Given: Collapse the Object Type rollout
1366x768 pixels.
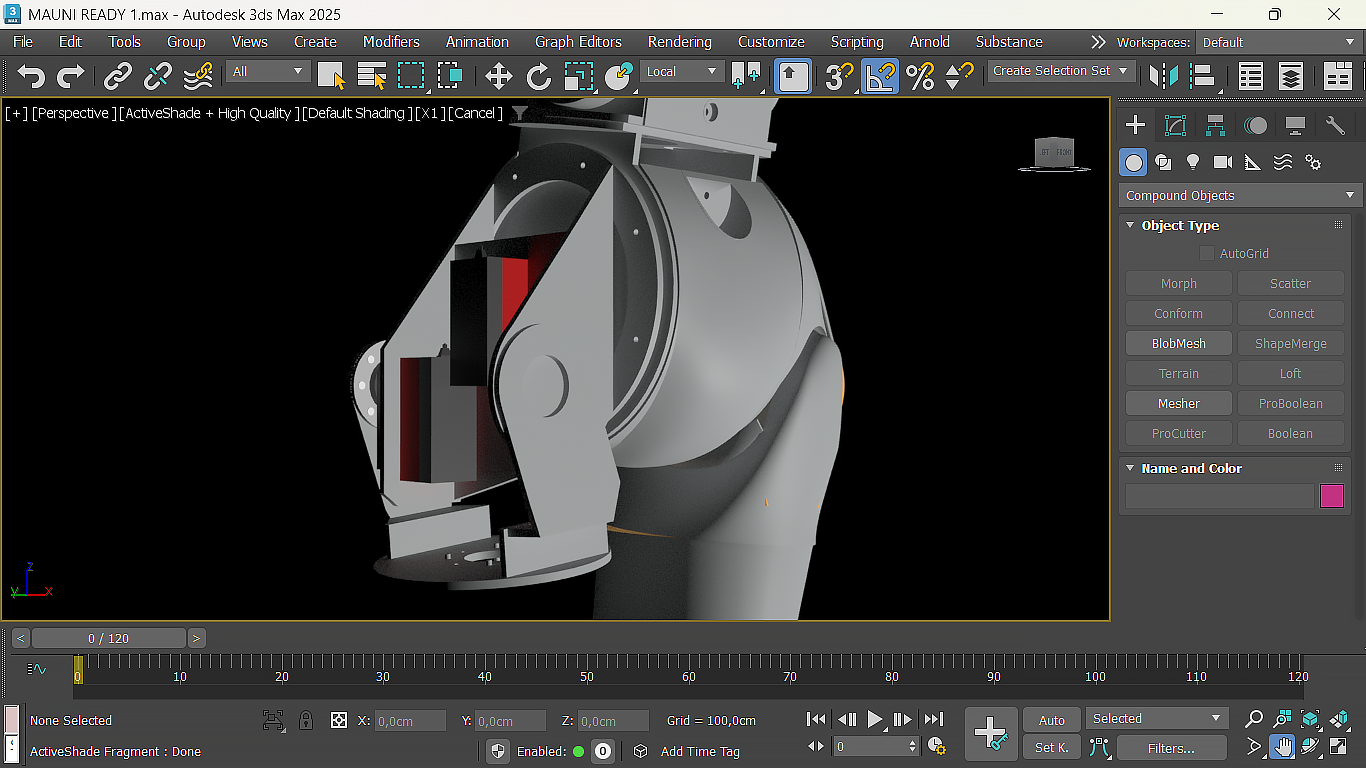Looking at the screenshot, I should (x=1131, y=226).
